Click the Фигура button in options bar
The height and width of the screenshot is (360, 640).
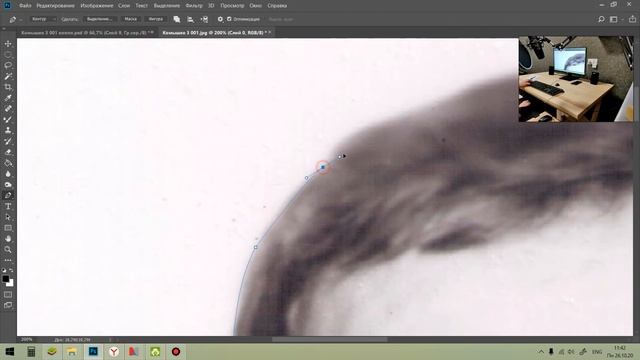point(156,19)
